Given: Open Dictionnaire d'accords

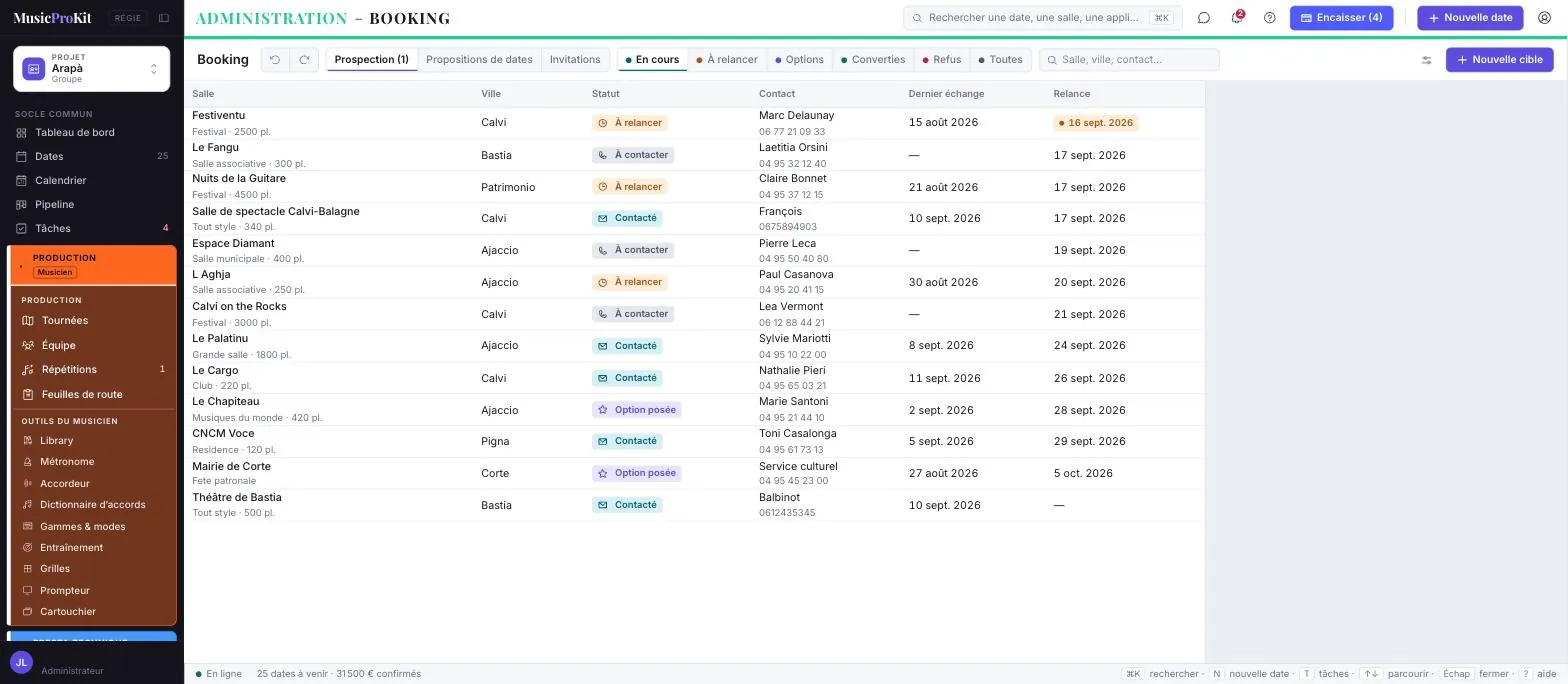Looking at the screenshot, I should (93, 505).
